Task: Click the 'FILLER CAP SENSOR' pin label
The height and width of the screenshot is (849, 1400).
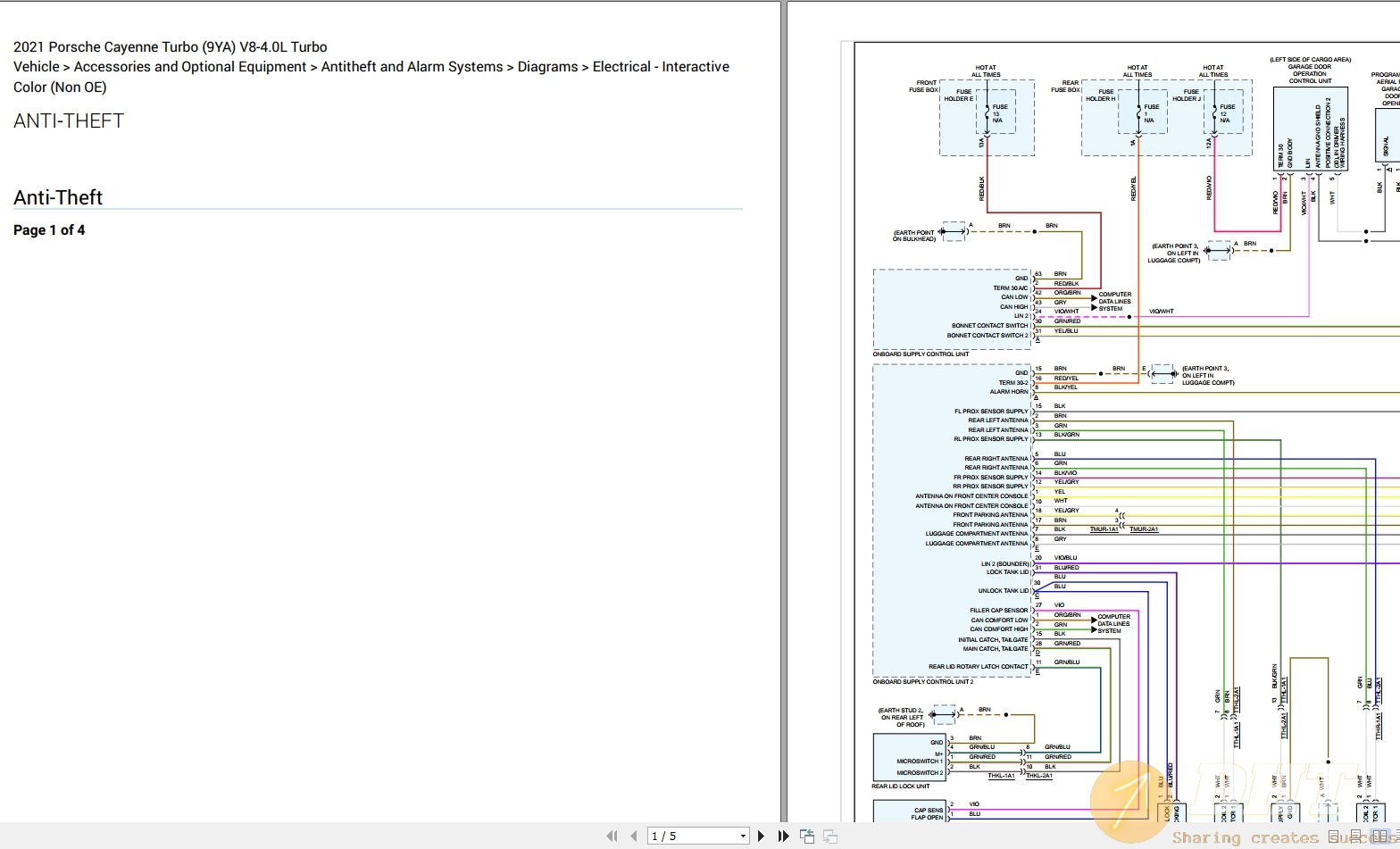Action: point(999,611)
